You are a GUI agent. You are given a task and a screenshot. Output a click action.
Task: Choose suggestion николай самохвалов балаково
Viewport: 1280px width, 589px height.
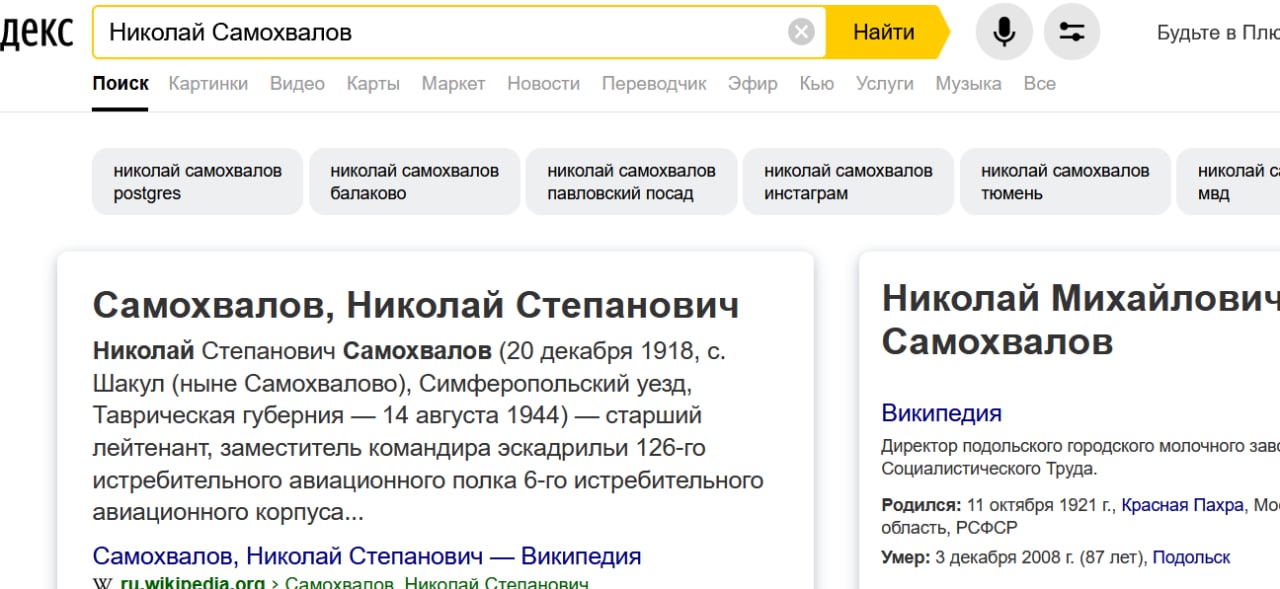(x=414, y=182)
